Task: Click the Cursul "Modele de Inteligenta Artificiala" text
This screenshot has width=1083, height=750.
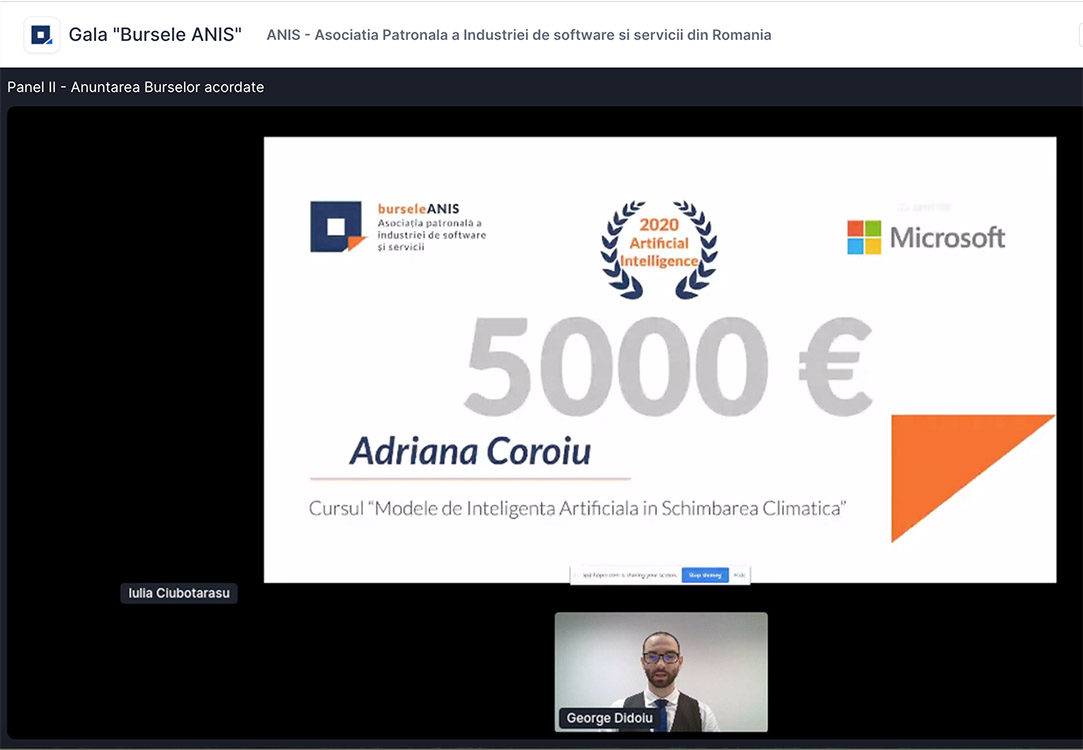Action: 577,509
